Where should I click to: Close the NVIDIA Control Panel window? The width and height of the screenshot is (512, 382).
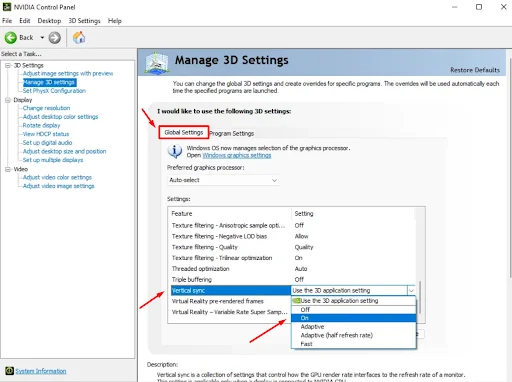[x=503, y=7]
